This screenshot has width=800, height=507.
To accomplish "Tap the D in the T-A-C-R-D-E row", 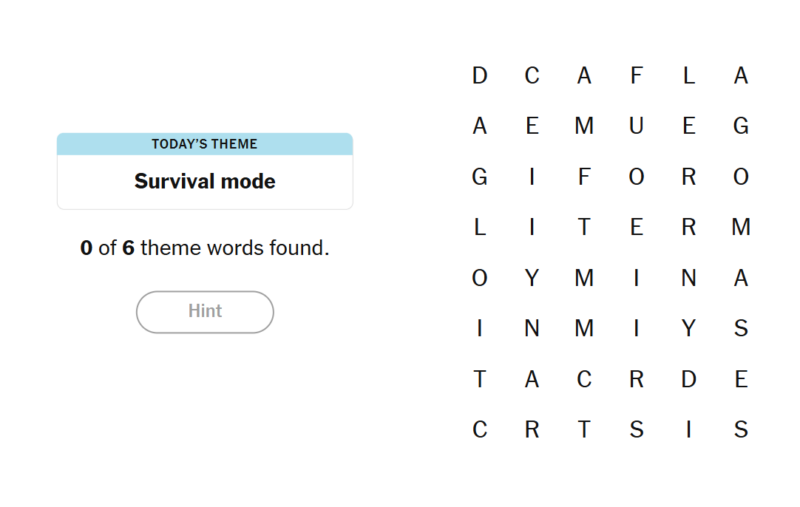I will pyautogui.click(x=688, y=379).
